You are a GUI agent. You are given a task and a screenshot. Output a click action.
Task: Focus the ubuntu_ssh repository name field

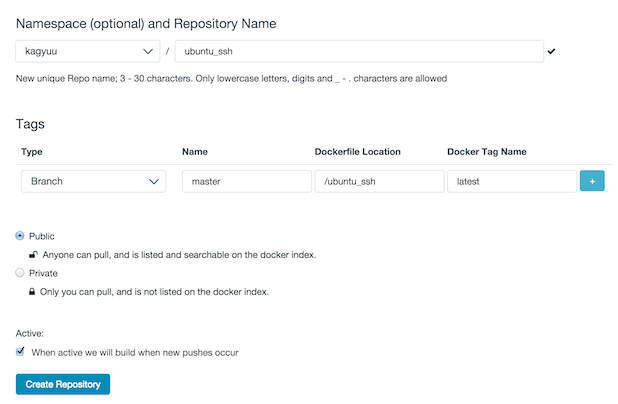pyautogui.click(x=358, y=51)
